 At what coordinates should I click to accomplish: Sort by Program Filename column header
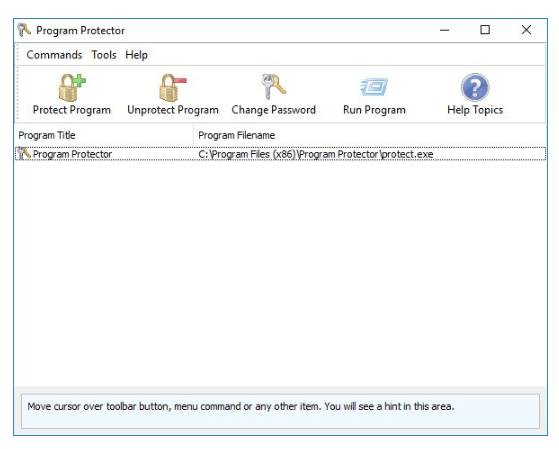[x=369, y=135]
